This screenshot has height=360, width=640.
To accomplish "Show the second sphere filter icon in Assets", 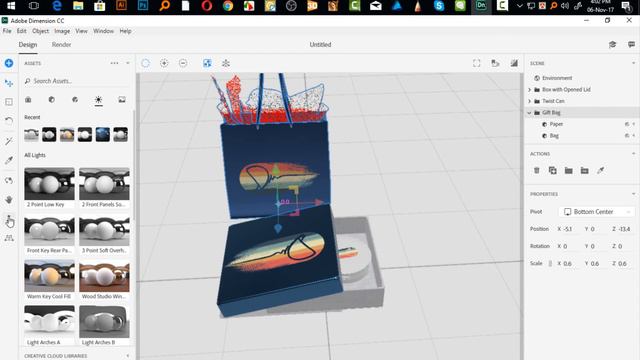I will (x=75, y=100).
